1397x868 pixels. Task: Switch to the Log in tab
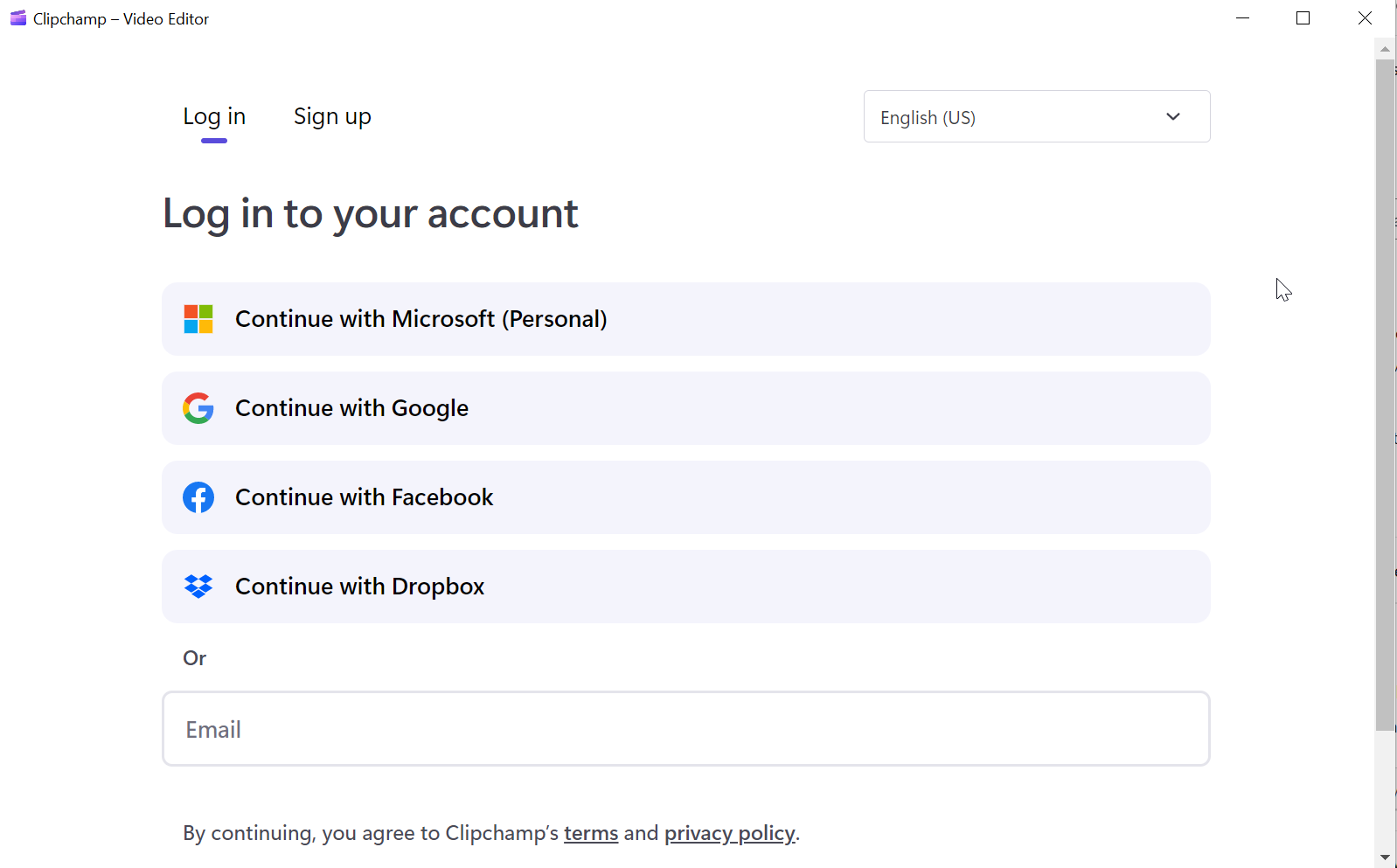[214, 117]
